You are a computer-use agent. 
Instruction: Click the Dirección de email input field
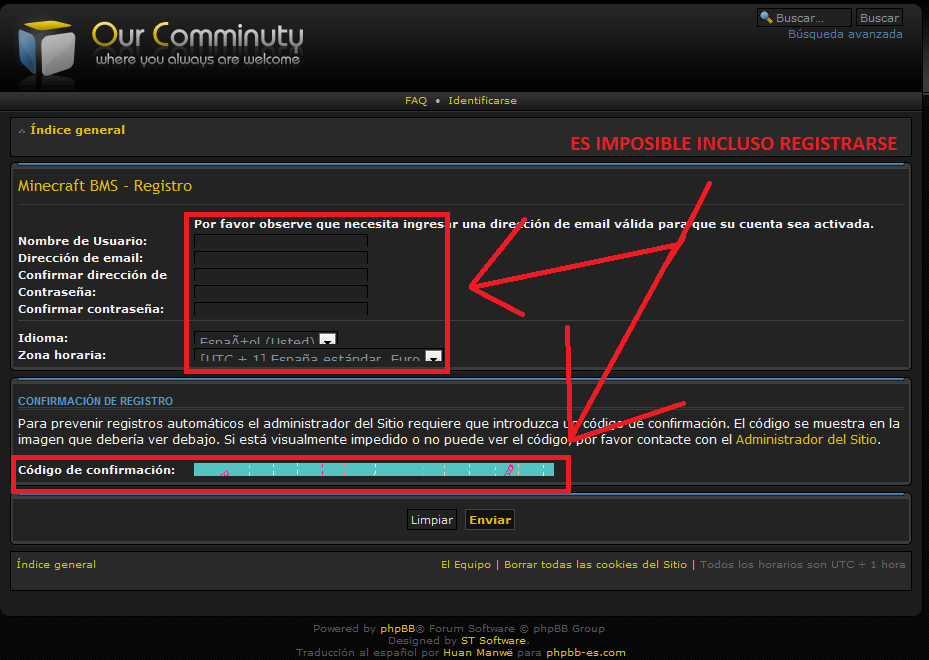tap(281, 258)
